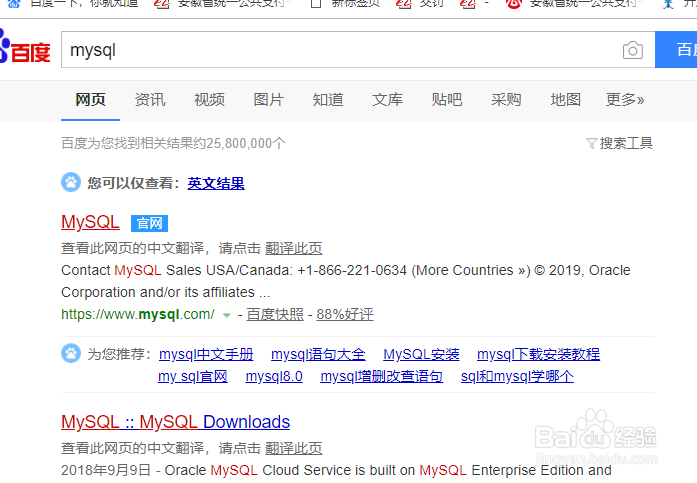Open the 文库 tab
Image resolution: width=697 pixels, height=483 pixels.
(x=388, y=100)
